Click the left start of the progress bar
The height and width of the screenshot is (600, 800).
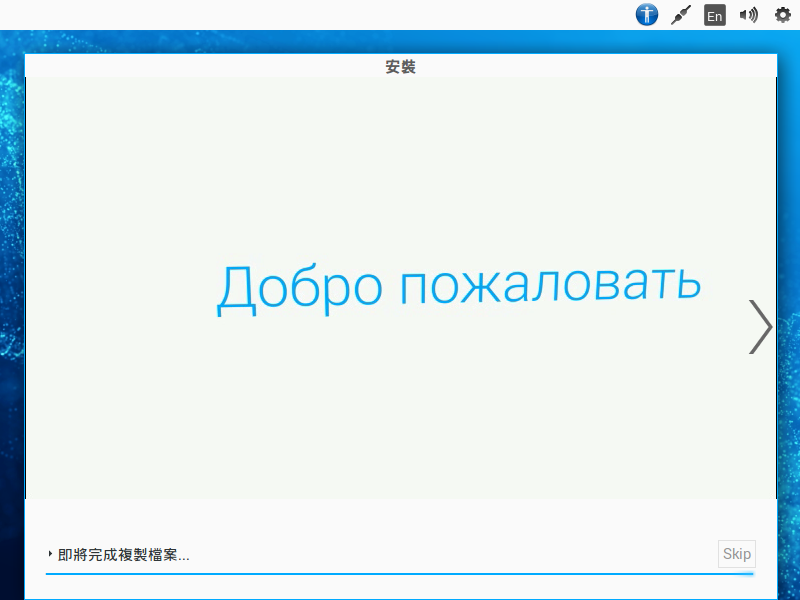point(52,574)
